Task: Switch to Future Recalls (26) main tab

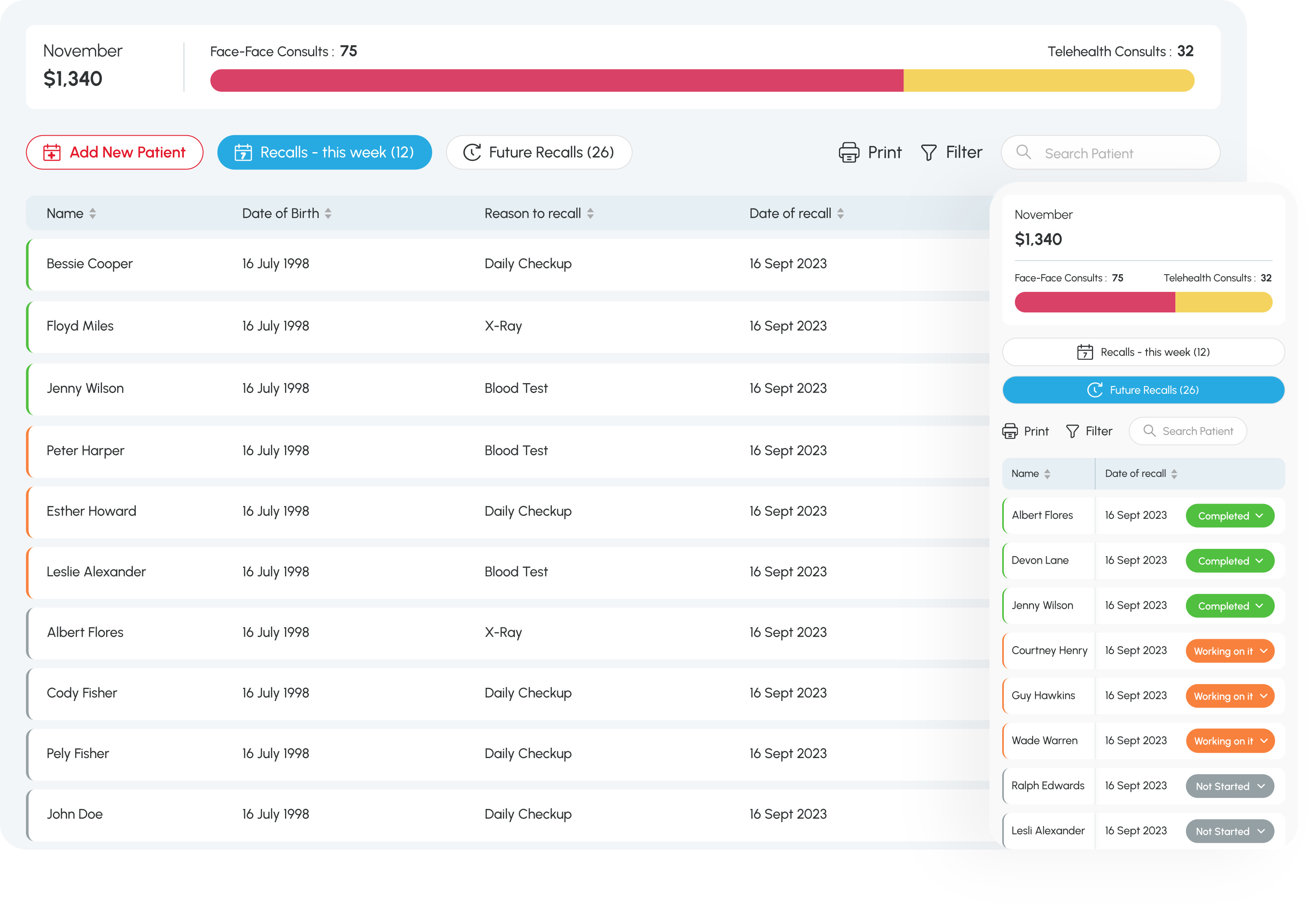Action: pos(539,153)
